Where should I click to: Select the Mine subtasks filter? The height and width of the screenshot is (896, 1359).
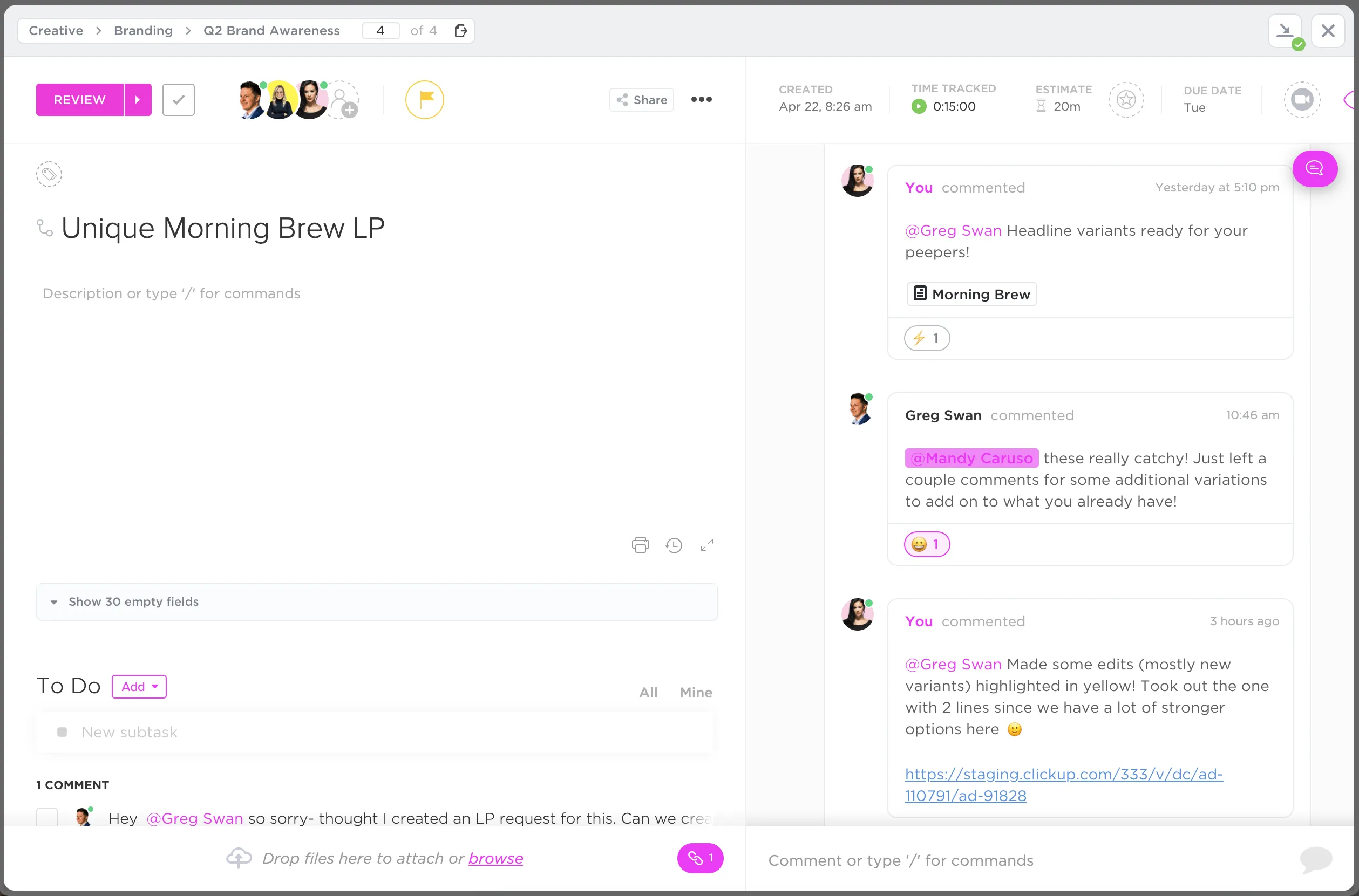pyautogui.click(x=695, y=692)
